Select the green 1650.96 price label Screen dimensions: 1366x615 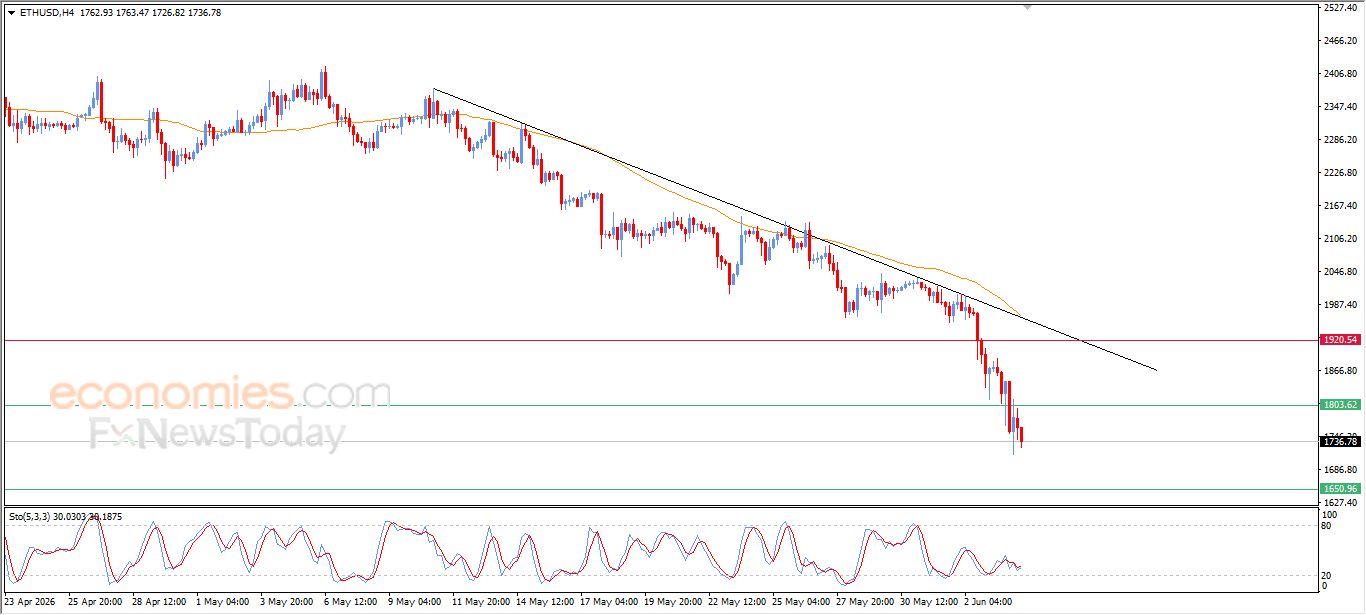point(1340,489)
